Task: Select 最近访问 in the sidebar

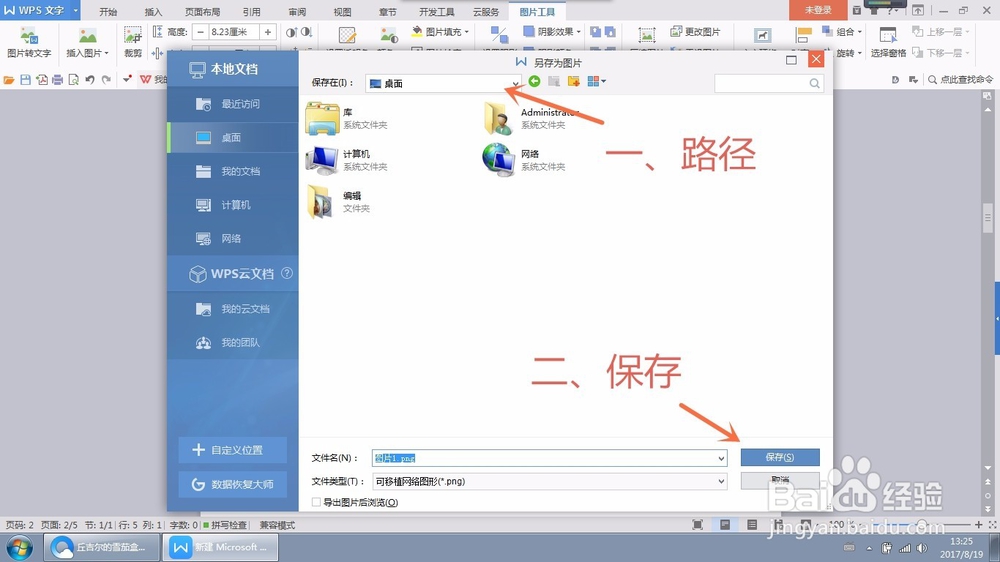Action: coord(233,104)
